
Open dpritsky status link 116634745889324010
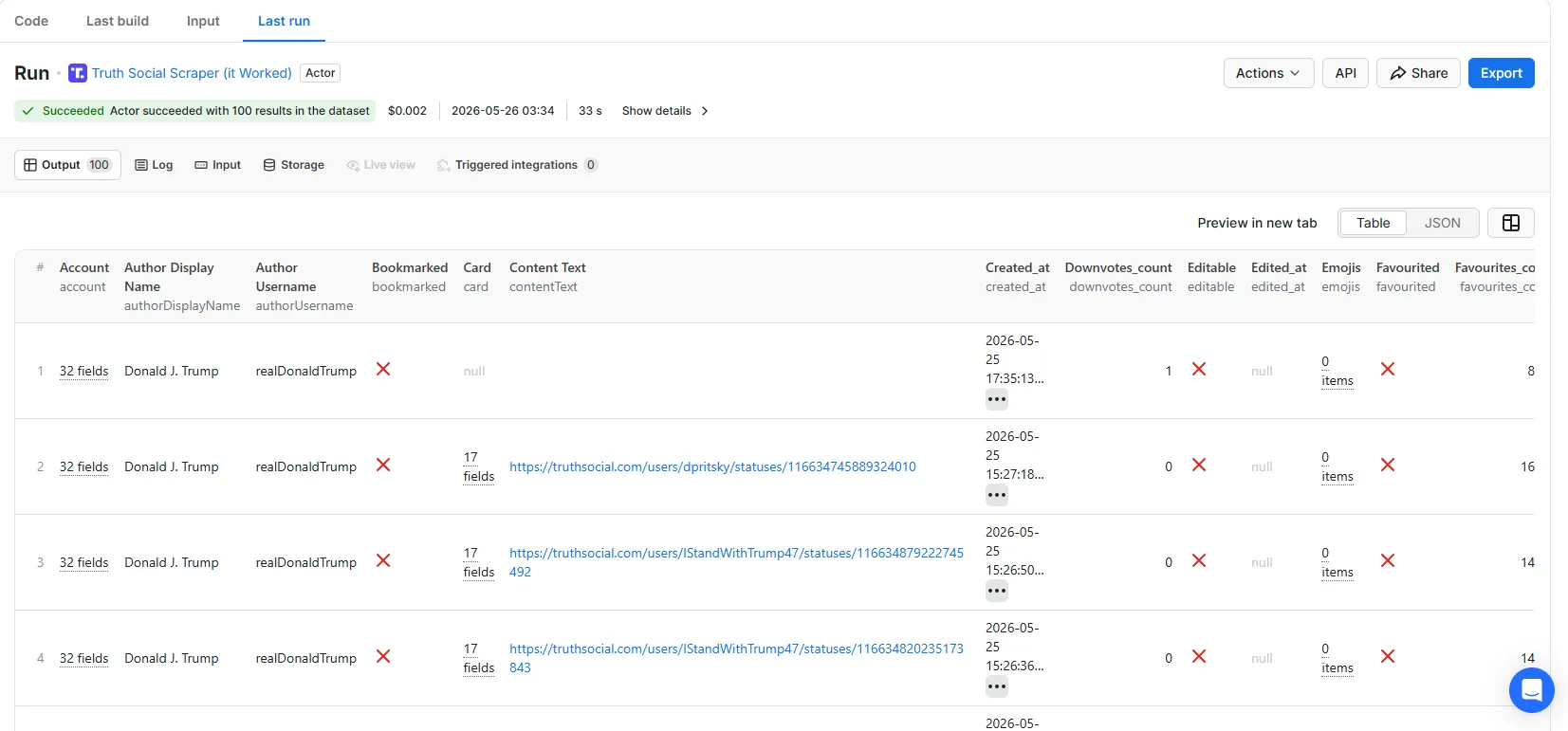click(712, 466)
